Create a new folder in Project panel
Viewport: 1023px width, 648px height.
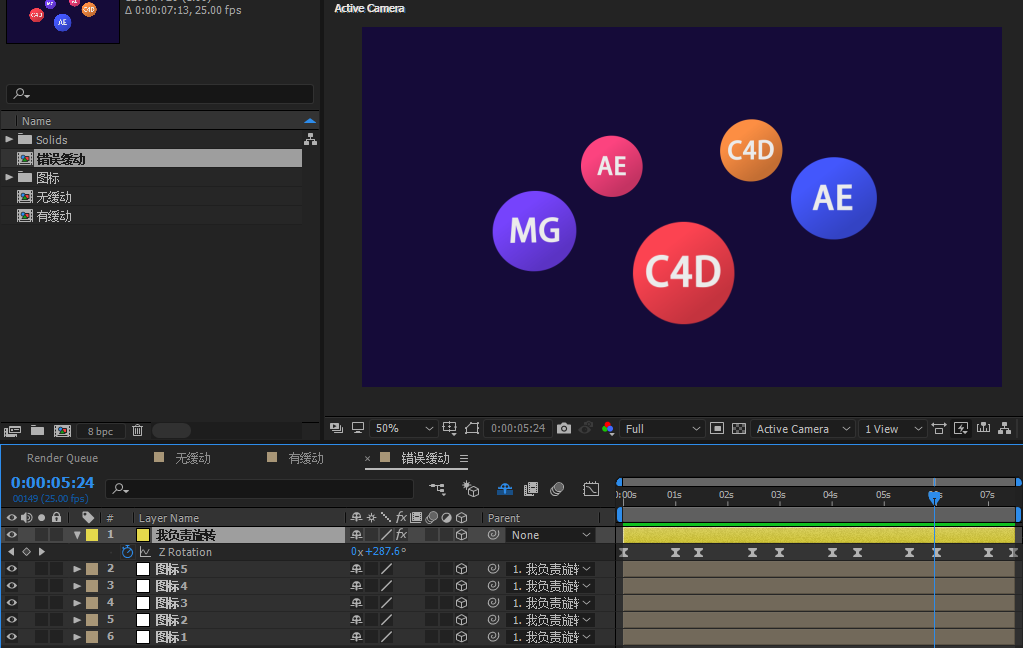(x=37, y=430)
